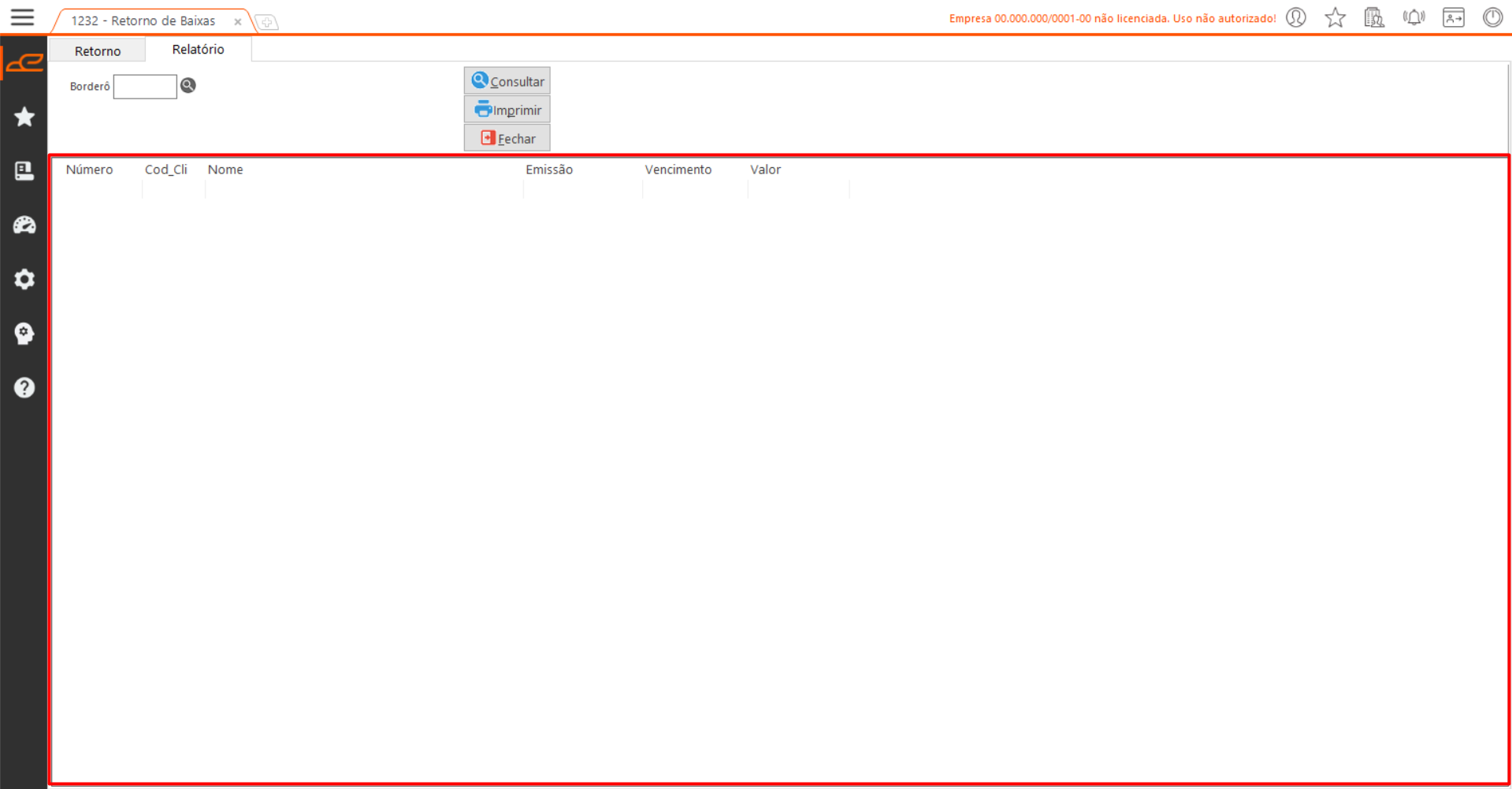Click the orange app logo in the sidebar
Image resolution: width=1512 pixels, height=789 pixels.
(x=24, y=62)
